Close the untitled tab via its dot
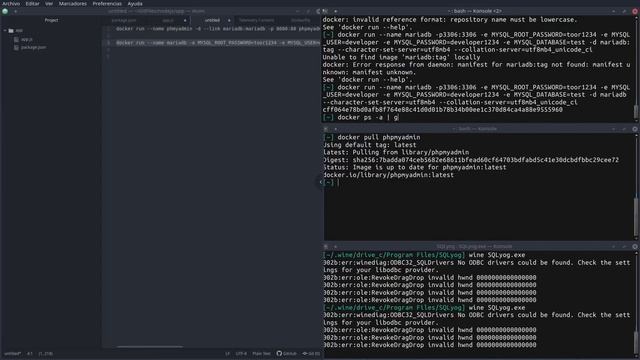640x360 pixels. [x=229, y=20]
